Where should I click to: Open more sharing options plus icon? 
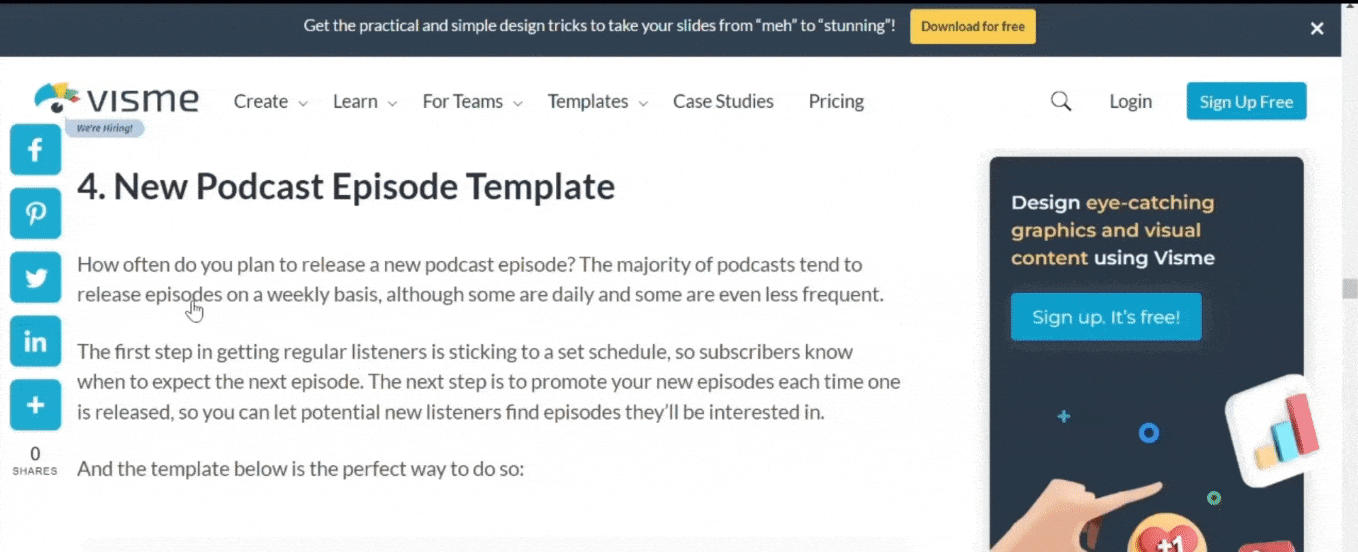pyautogui.click(x=35, y=405)
